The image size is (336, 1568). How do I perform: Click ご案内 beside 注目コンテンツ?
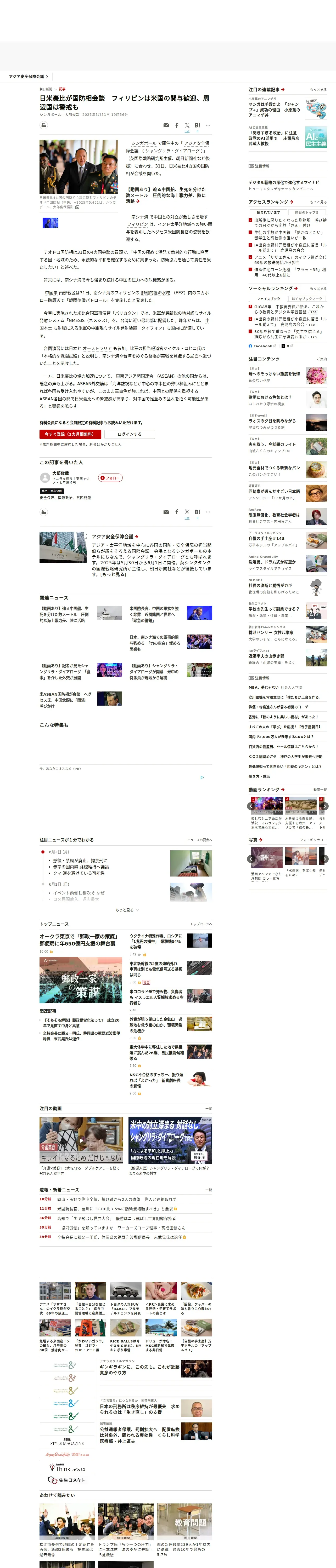322,359
